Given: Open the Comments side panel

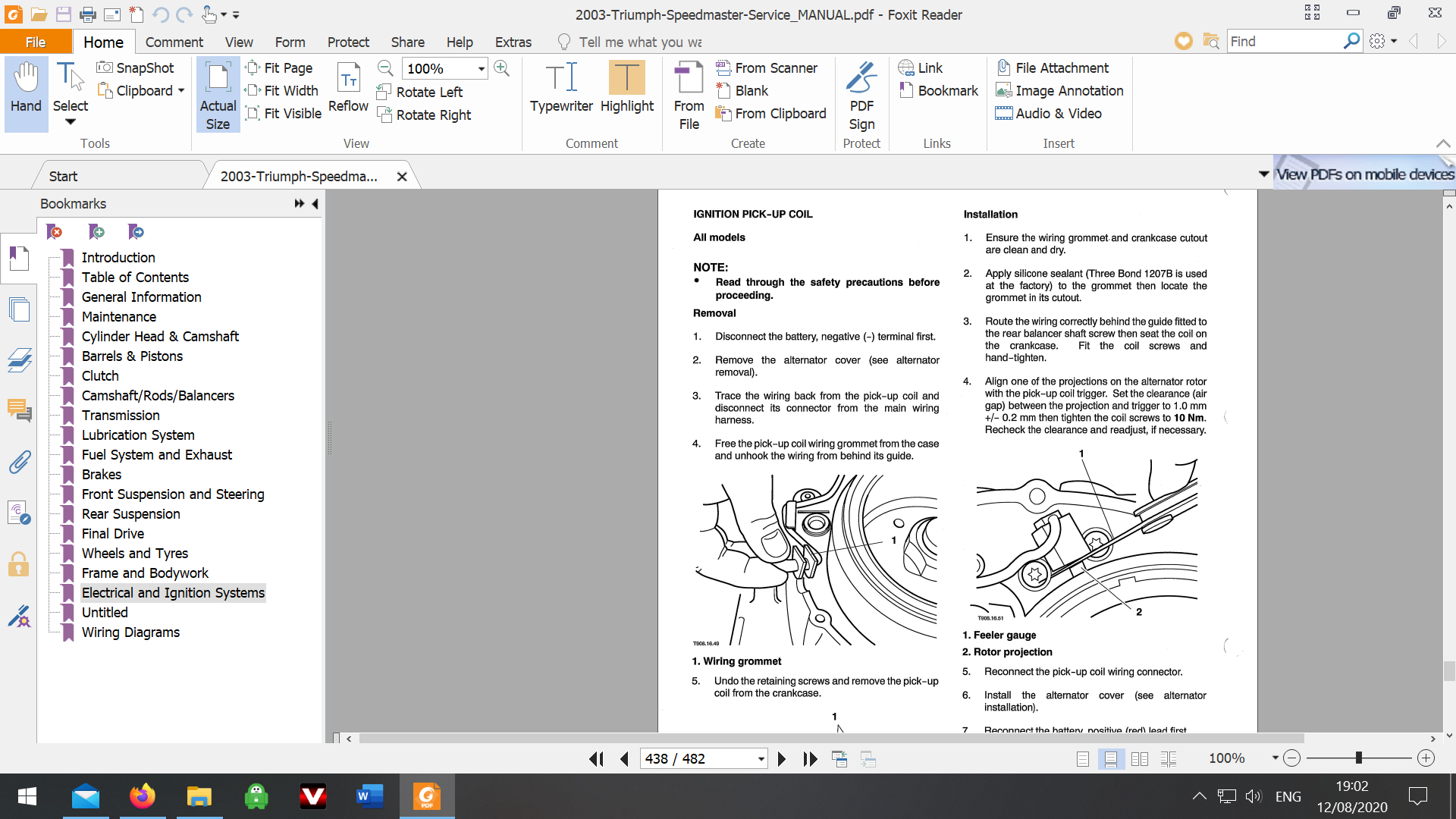Looking at the screenshot, I should [x=19, y=410].
